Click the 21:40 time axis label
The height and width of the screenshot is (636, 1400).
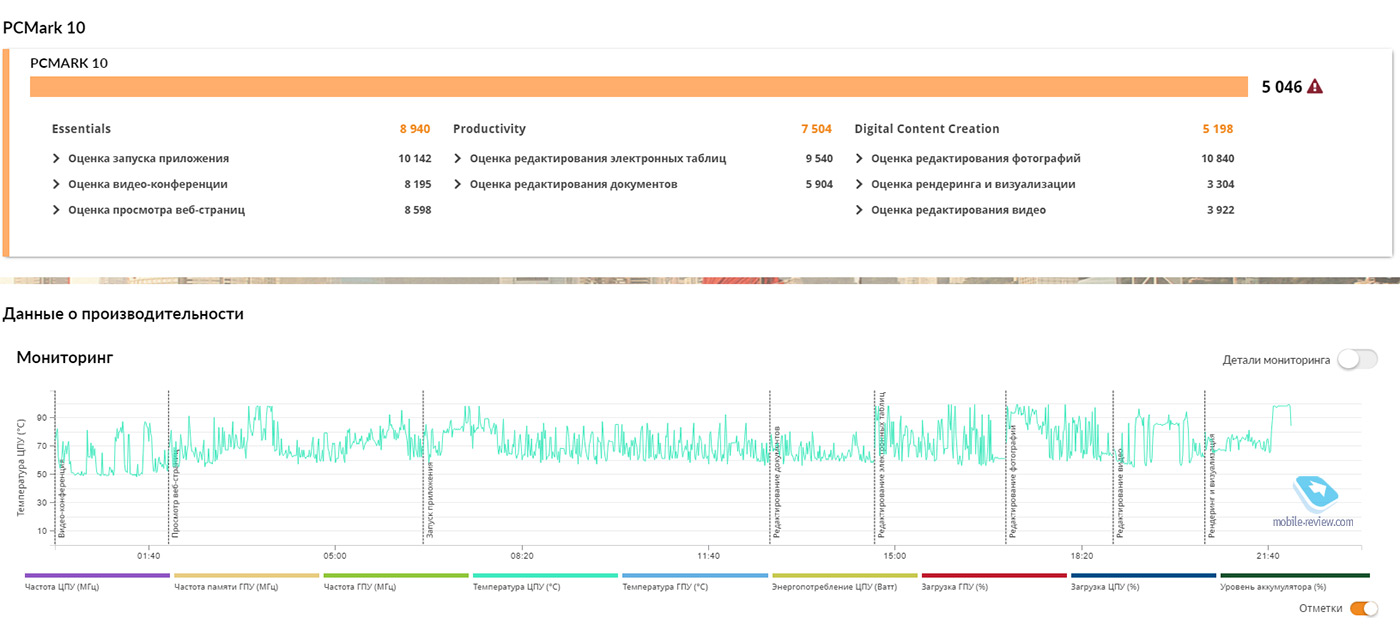[x=1268, y=555]
